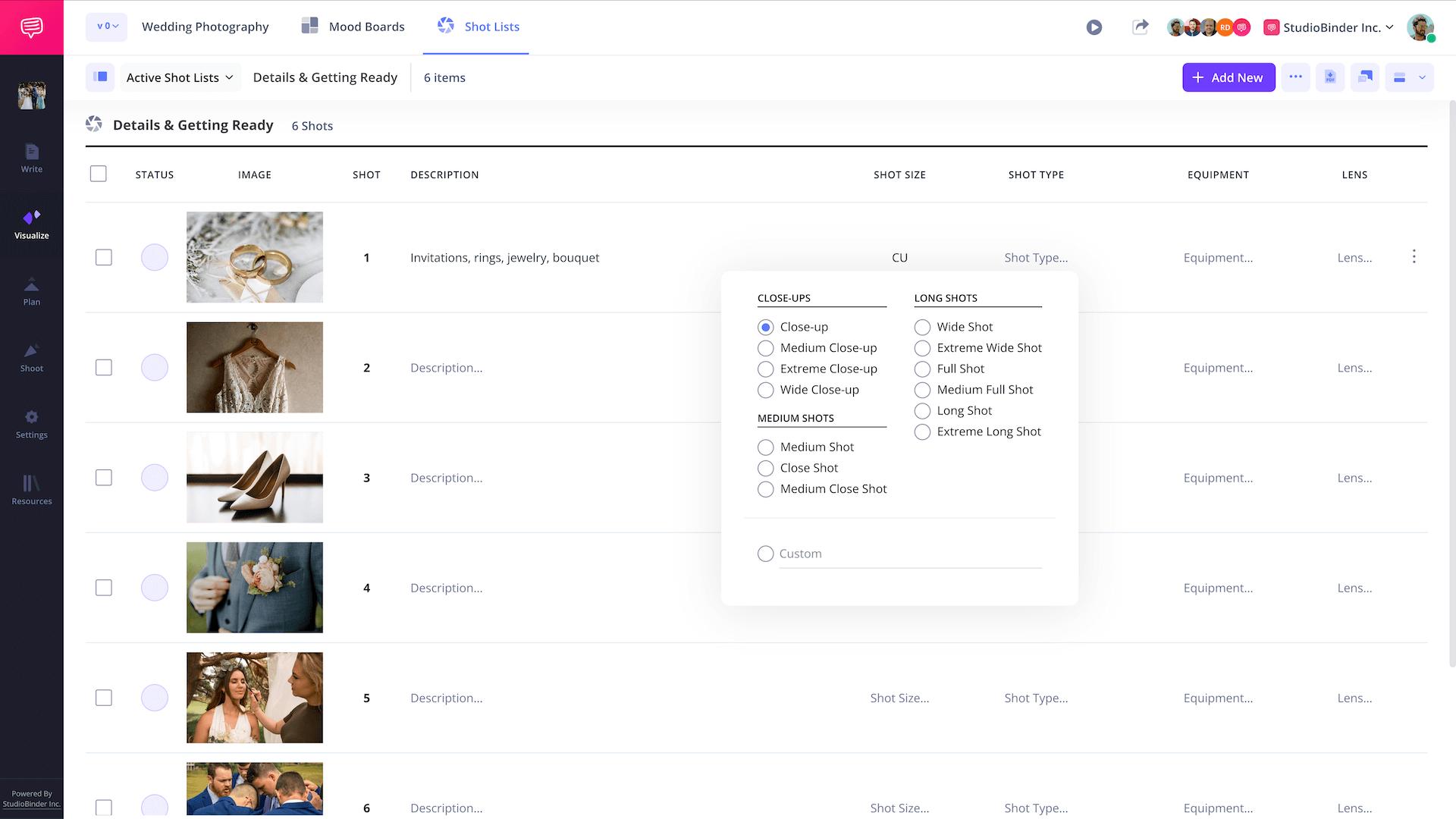Open the Shoot section in sidebar
Viewport: 1456px width, 819px height.
tap(32, 357)
